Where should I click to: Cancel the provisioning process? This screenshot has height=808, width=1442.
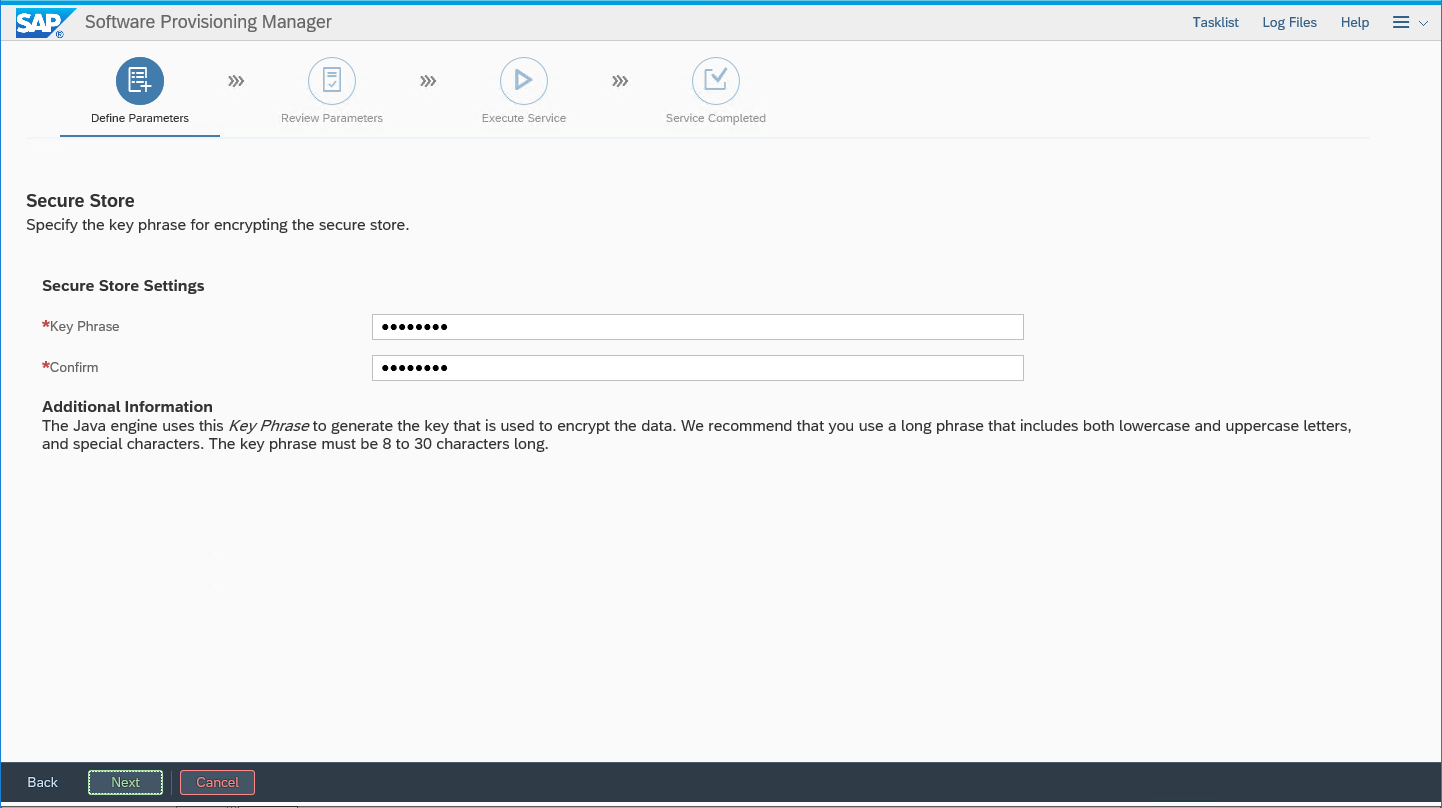(217, 782)
